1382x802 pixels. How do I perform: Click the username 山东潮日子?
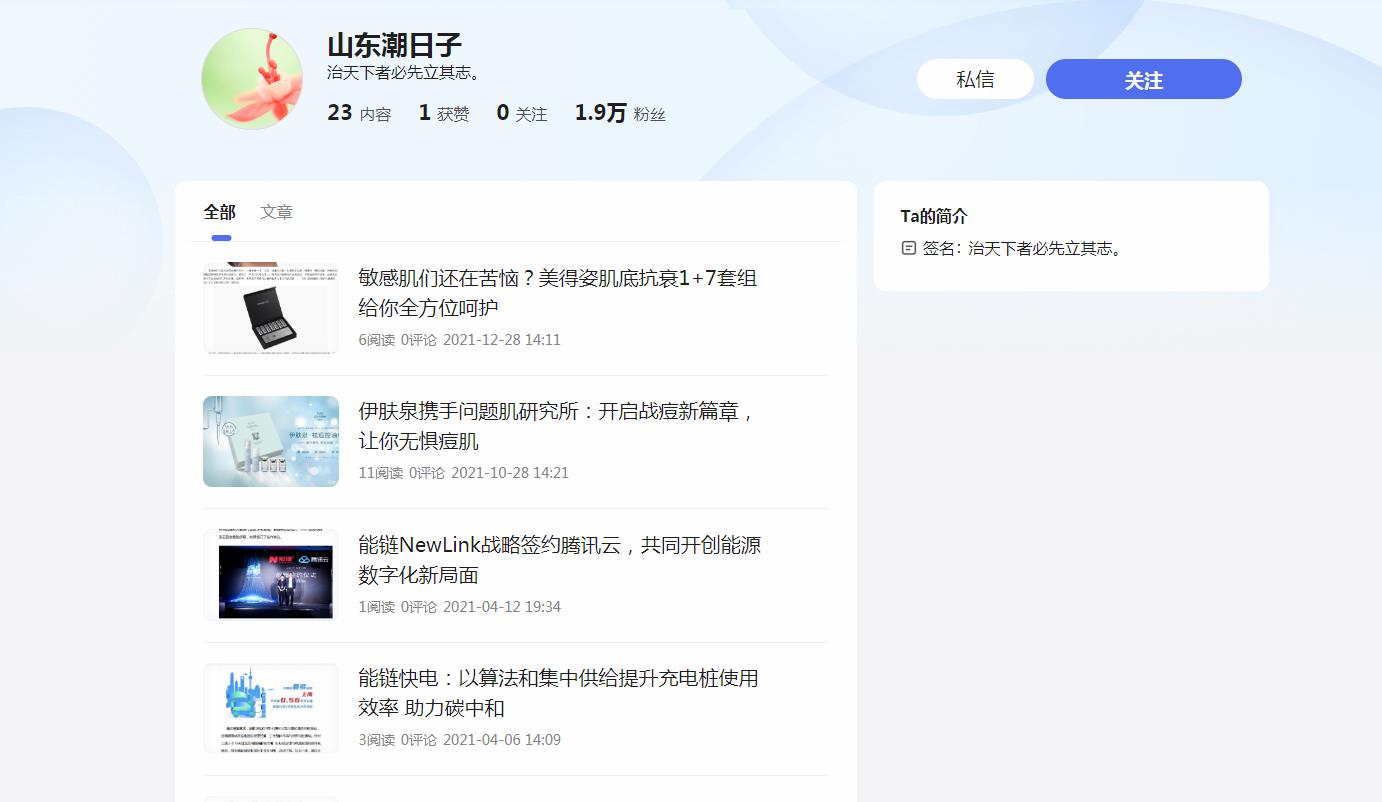[x=394, y=45]
